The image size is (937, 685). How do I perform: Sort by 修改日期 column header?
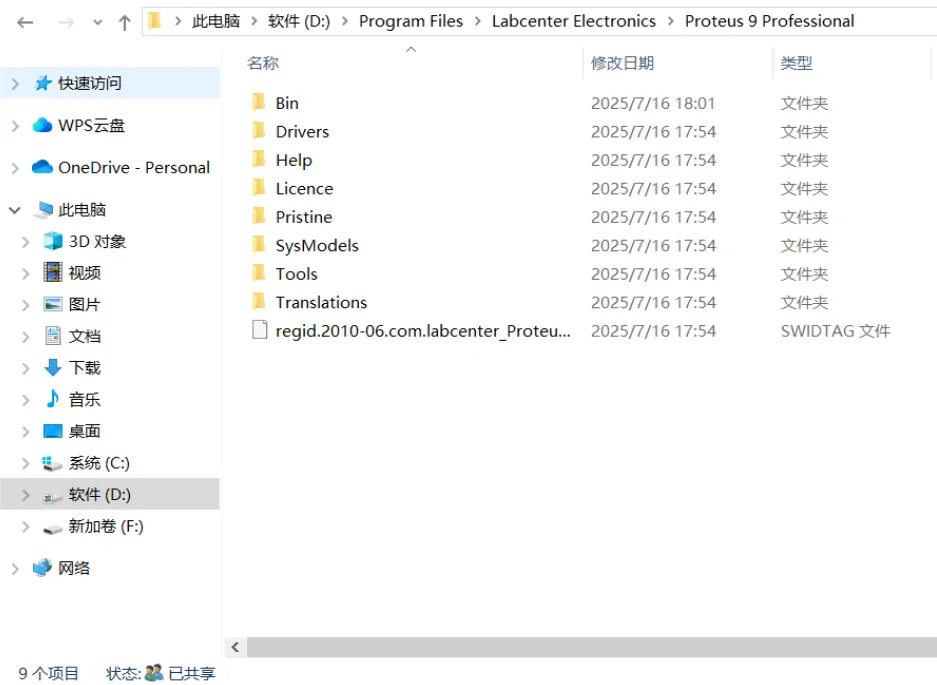coord(622,63)
